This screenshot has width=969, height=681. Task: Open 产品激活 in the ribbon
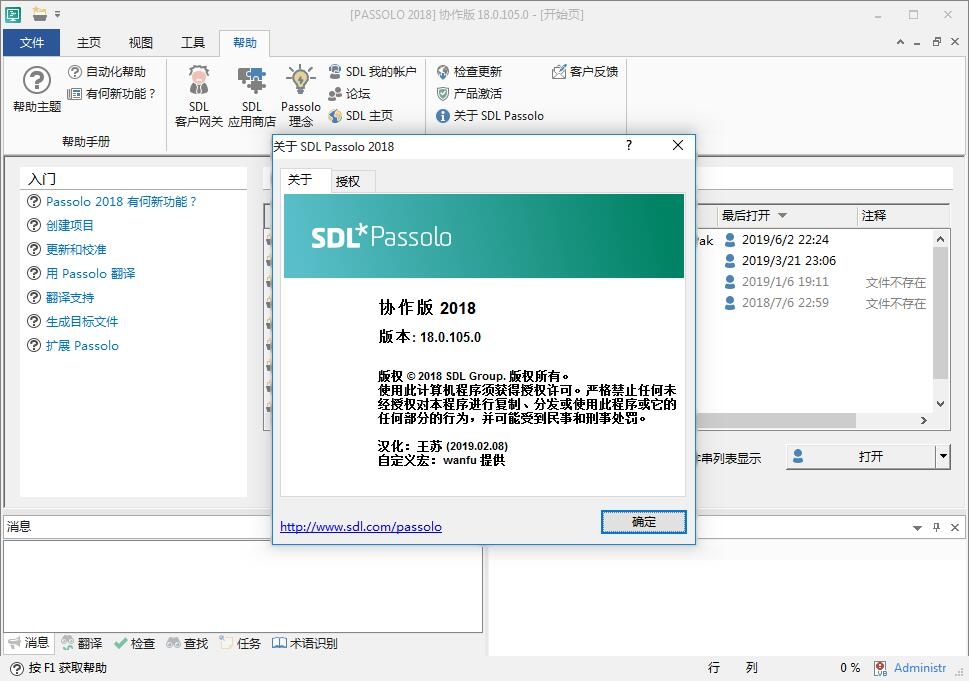[x=469, y=93]
